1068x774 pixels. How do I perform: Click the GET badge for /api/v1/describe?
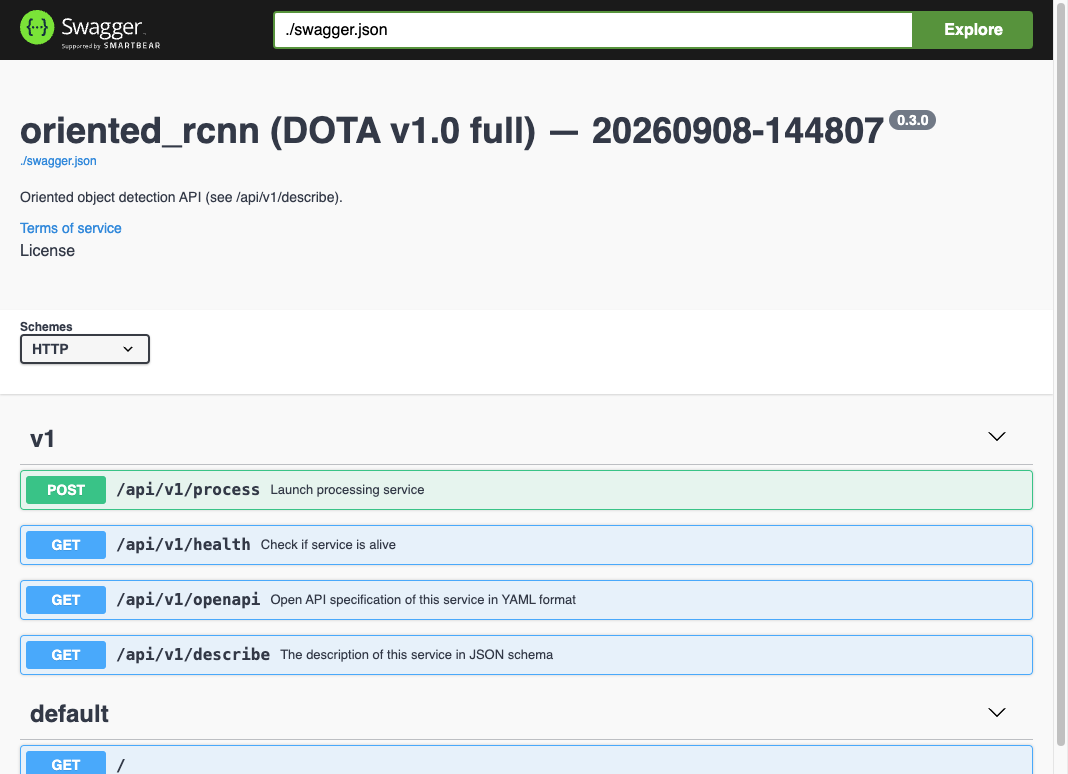[66, 655]
